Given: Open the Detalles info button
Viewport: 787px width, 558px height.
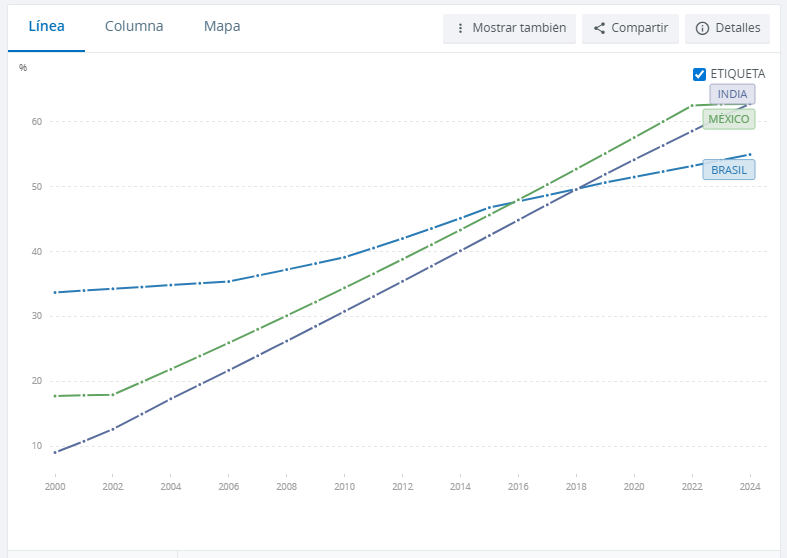Looking at the screenshot, I should tap(727, 28).
